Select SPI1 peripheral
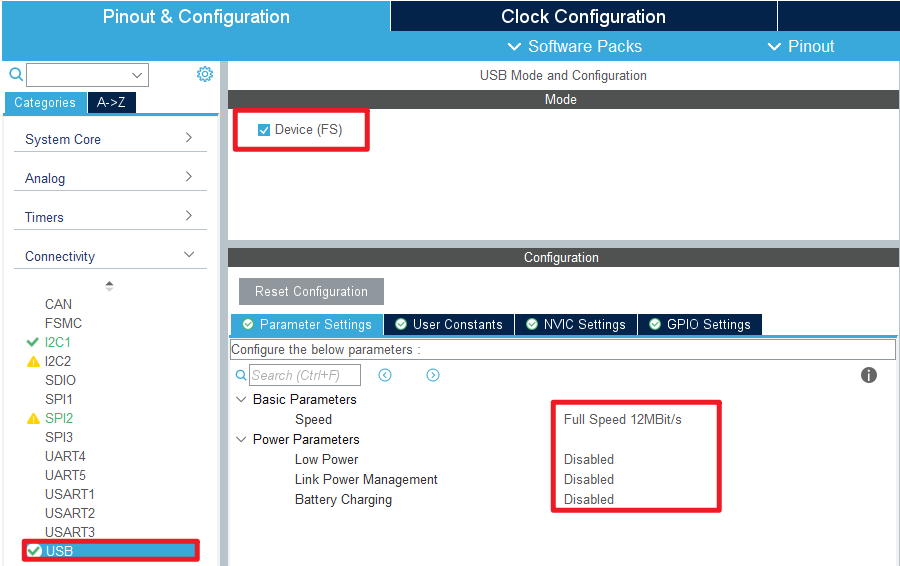This screenshot has height=566, width=900. coord(59,399)
